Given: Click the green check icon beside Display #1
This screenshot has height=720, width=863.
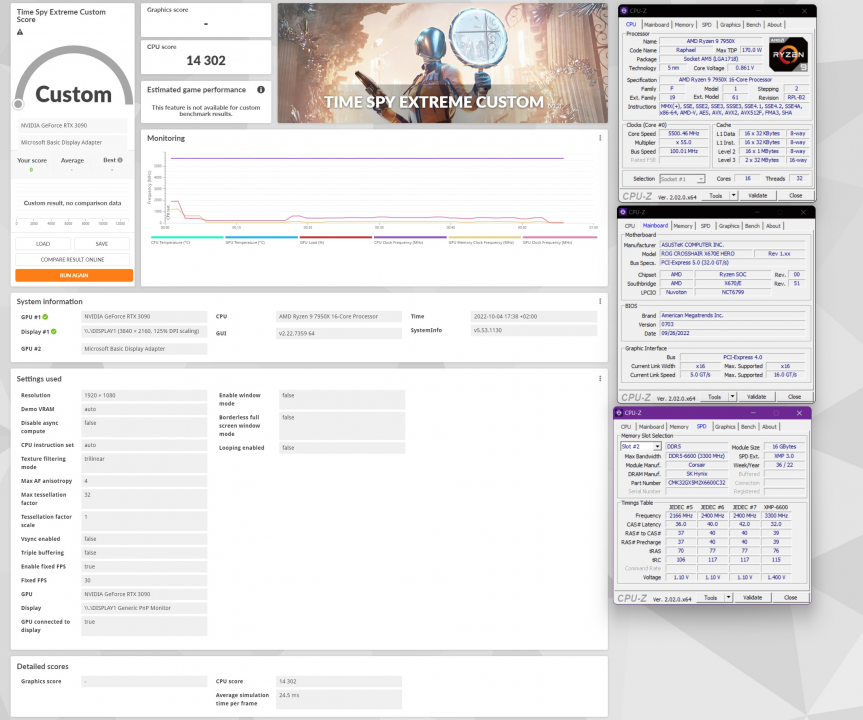Looking at the screenshot, I should (54, 331).
